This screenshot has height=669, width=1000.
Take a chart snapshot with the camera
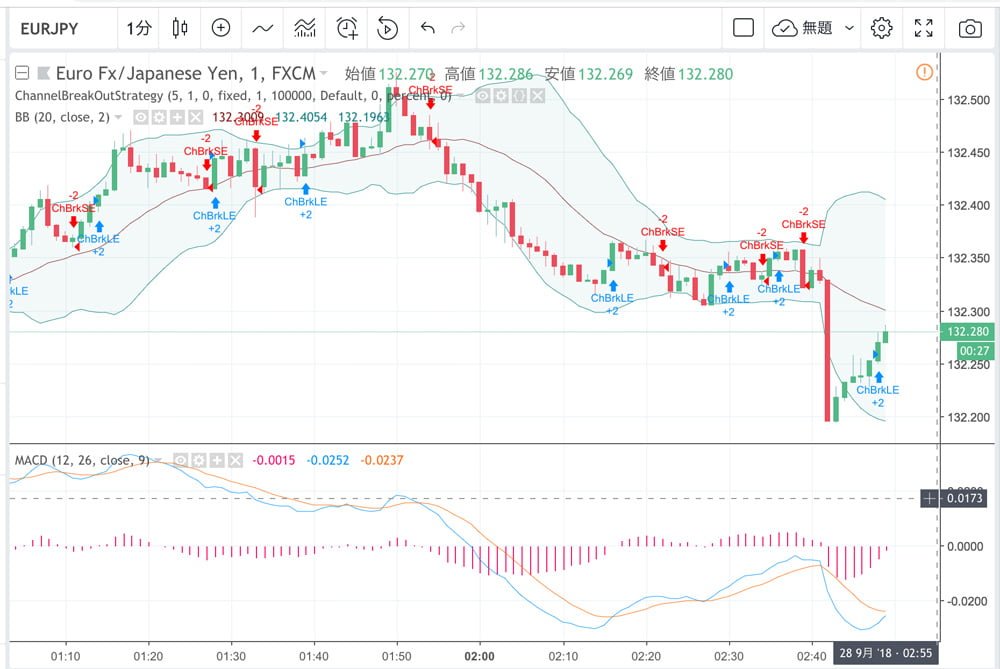click(969, 29)
